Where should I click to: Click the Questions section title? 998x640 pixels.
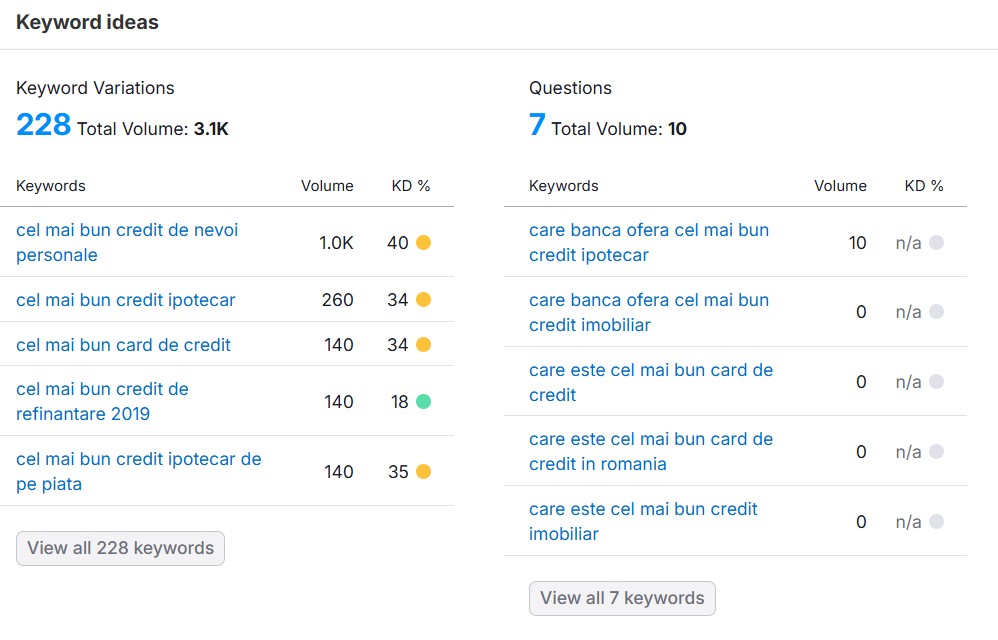tap(570, 88)
